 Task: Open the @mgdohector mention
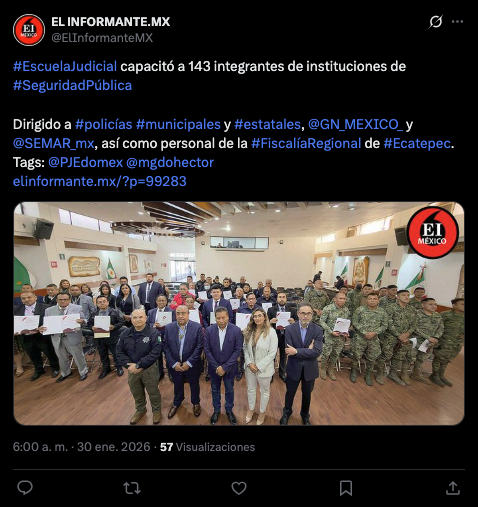pos(170,162)
